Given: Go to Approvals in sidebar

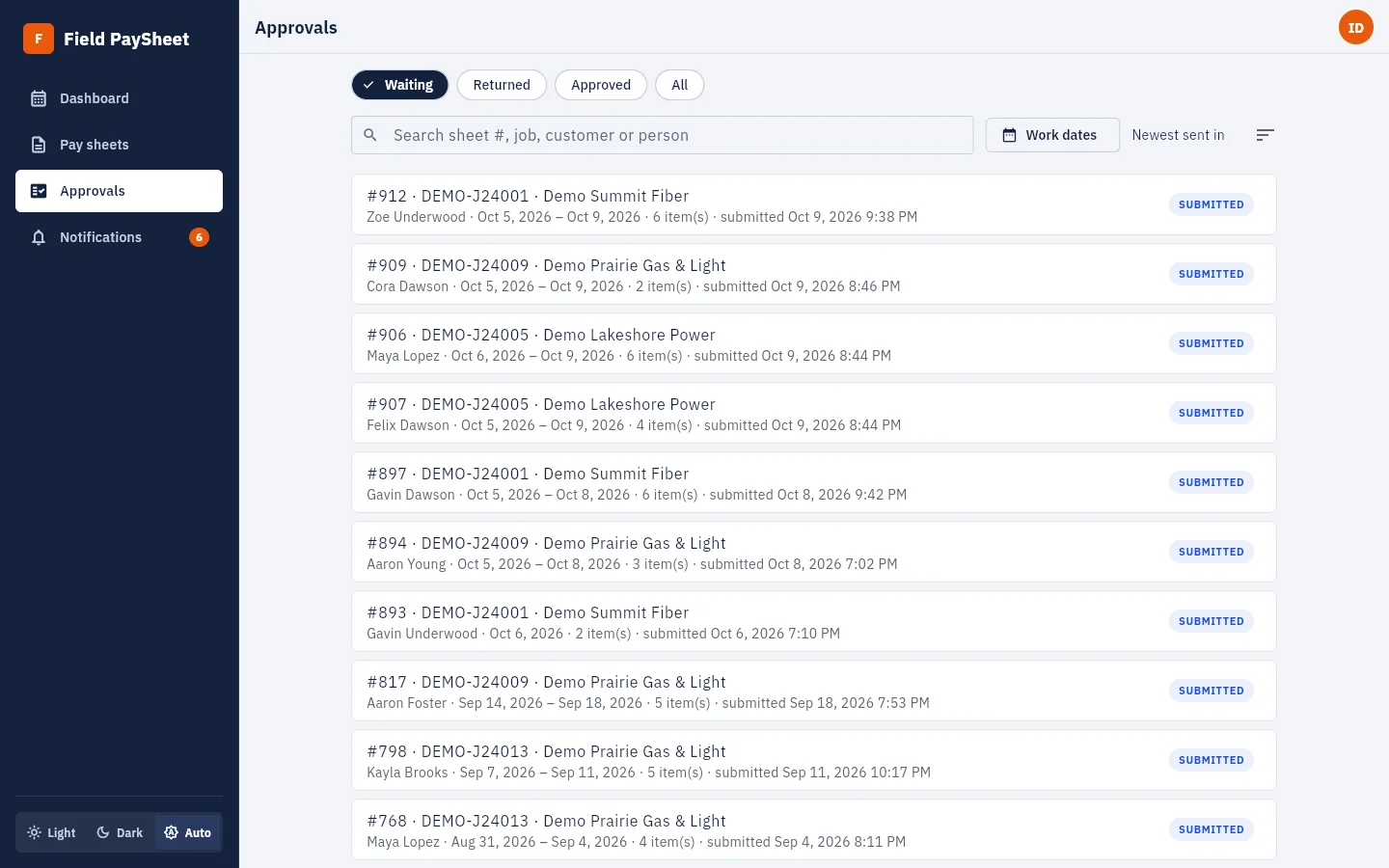Looking at the screenshot, I should coord(119,191).
